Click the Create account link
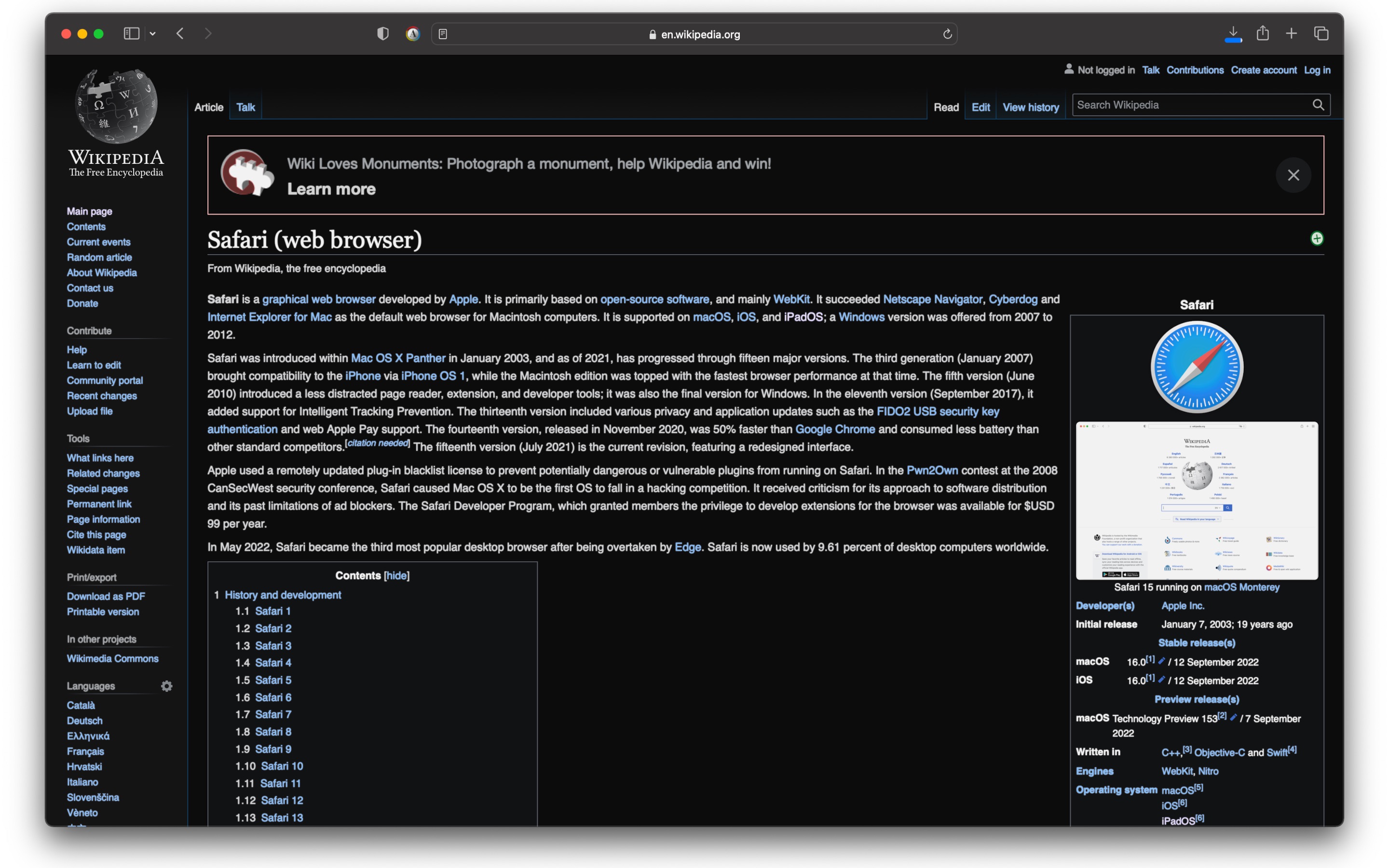The image size is (1389, 868). (x=1263, y=70)
